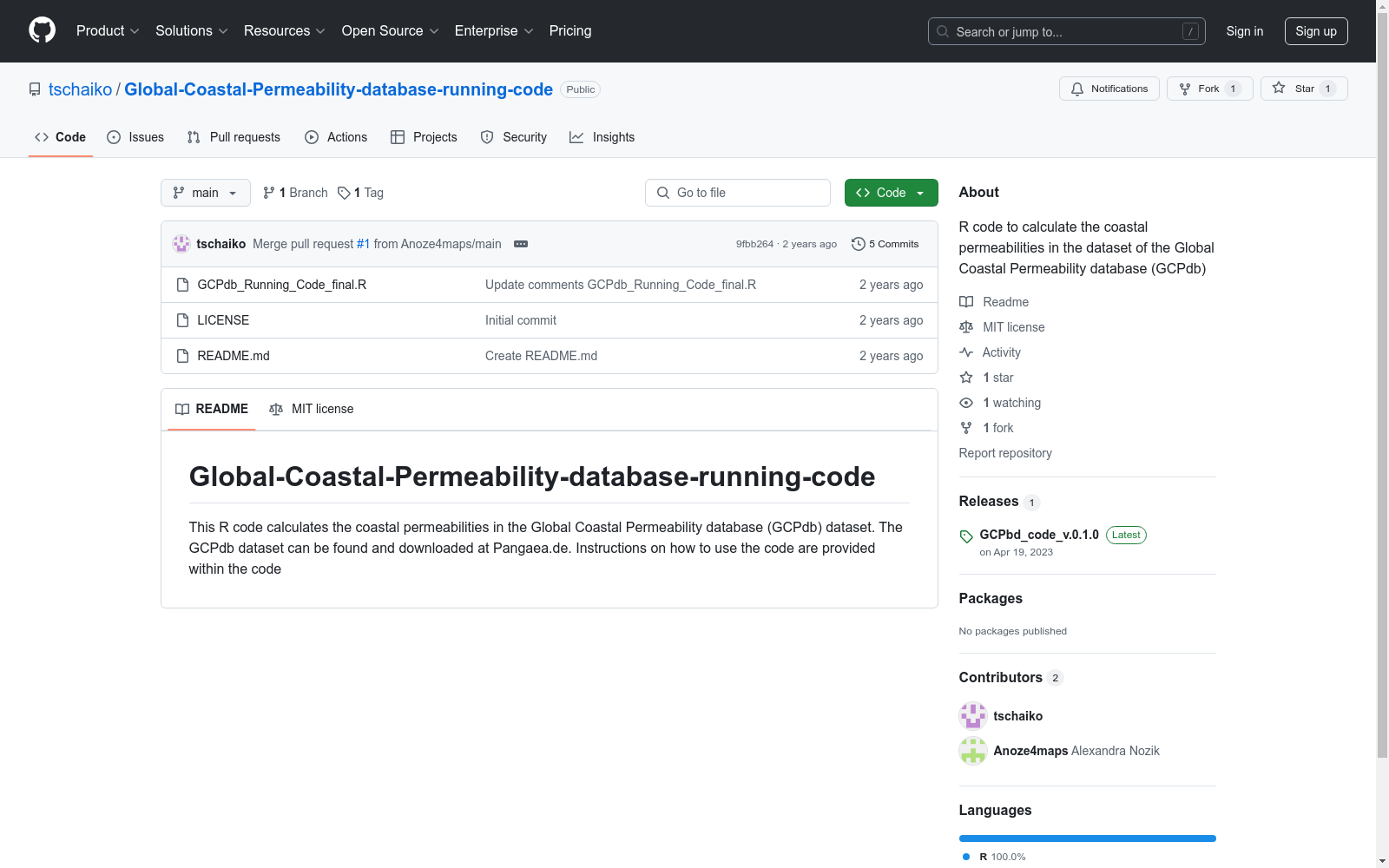
Task: Click the Search or jump to field
Action: click(x=1067, y=31)
